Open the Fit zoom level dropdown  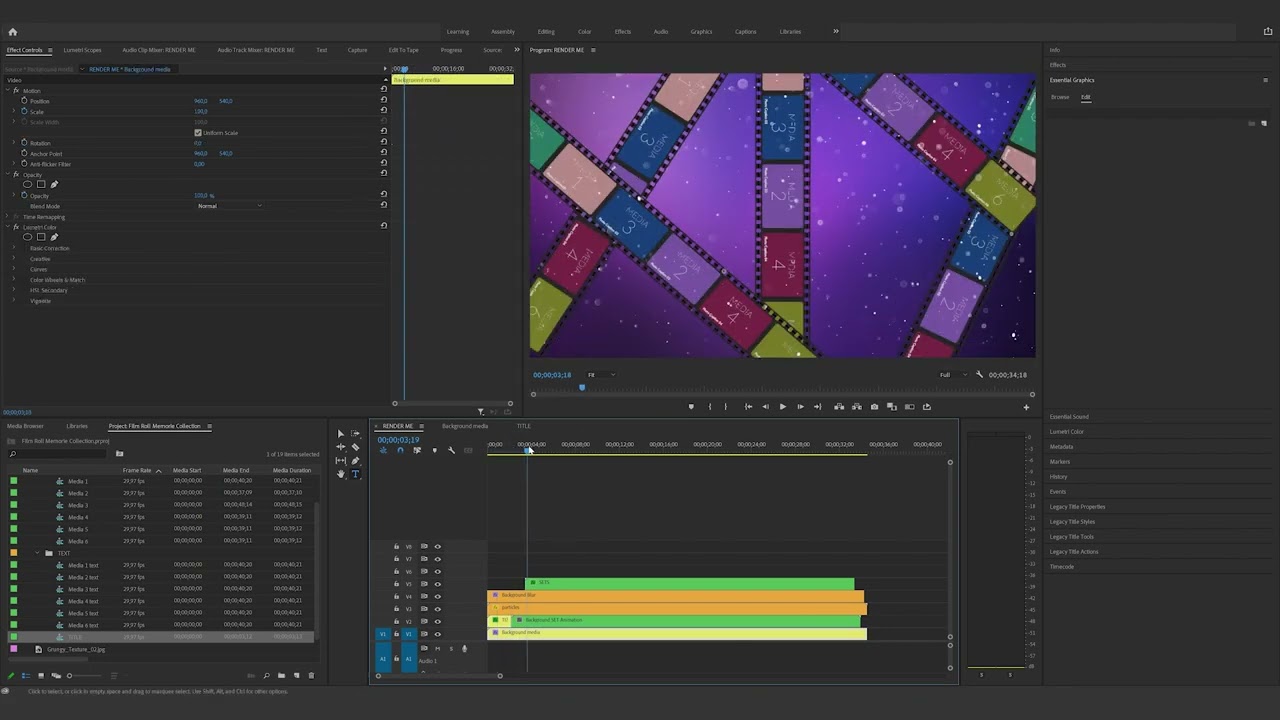point(600,375)
